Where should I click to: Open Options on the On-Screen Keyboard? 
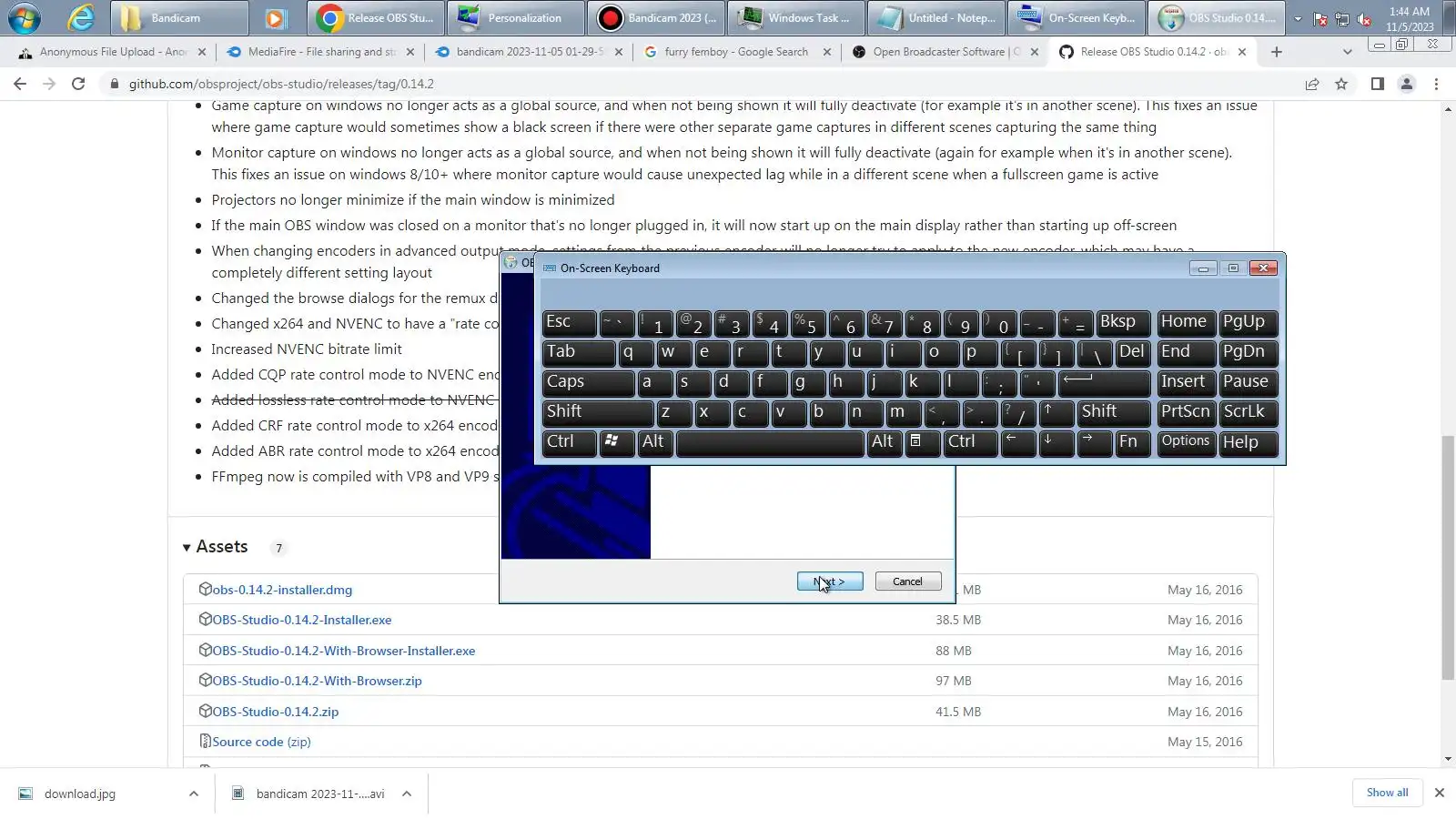[x=1186, y=442]
